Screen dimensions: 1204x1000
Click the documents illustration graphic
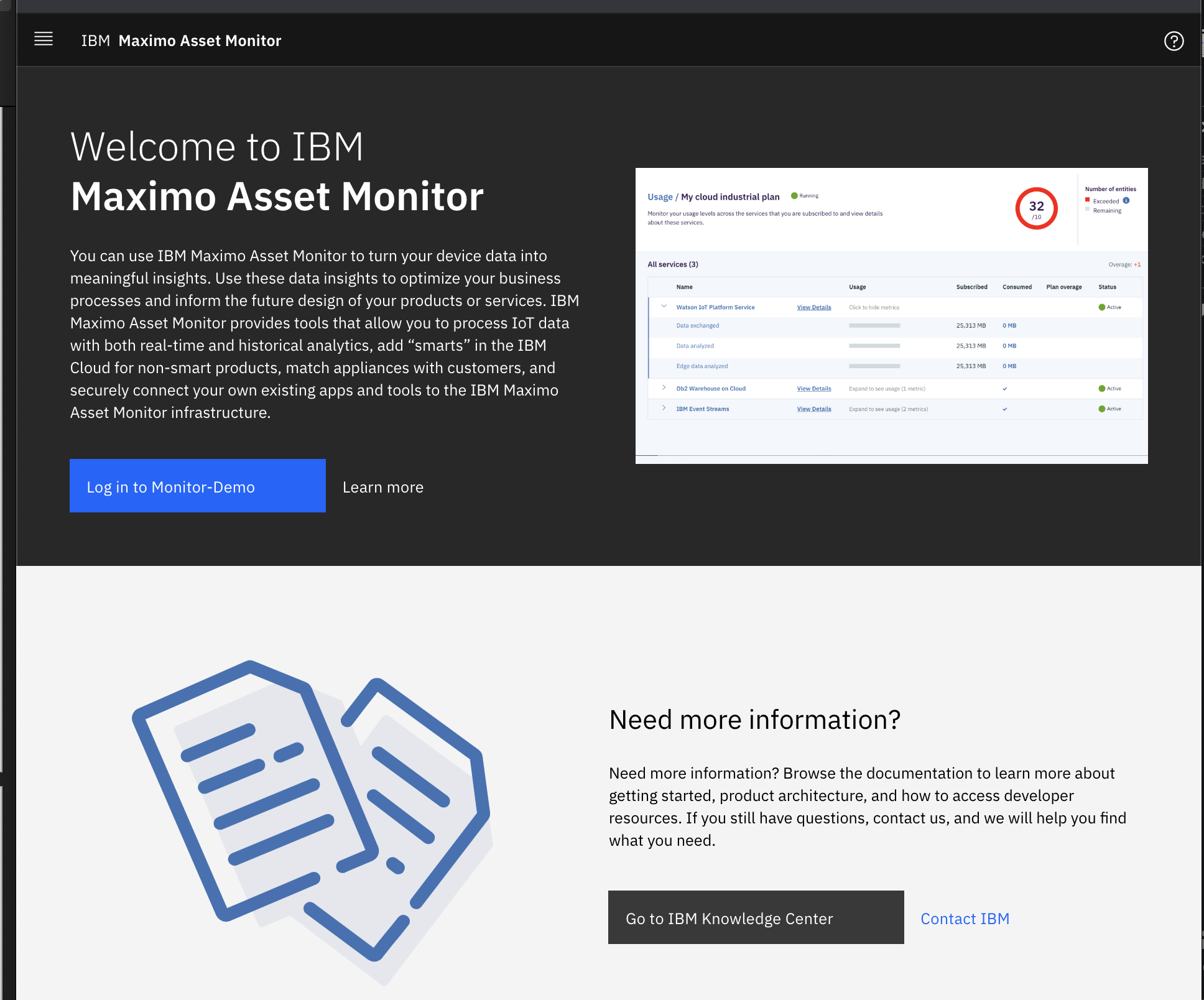(312, 822)
